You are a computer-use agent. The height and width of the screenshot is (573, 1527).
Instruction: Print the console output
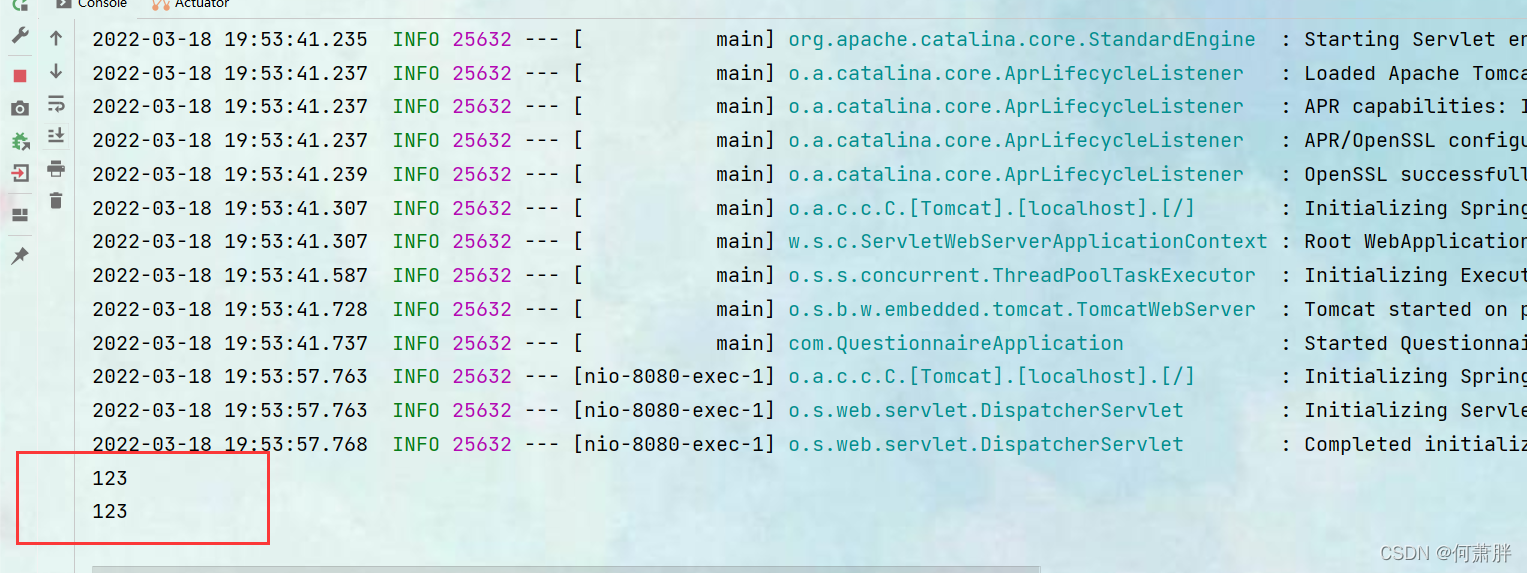56,168
